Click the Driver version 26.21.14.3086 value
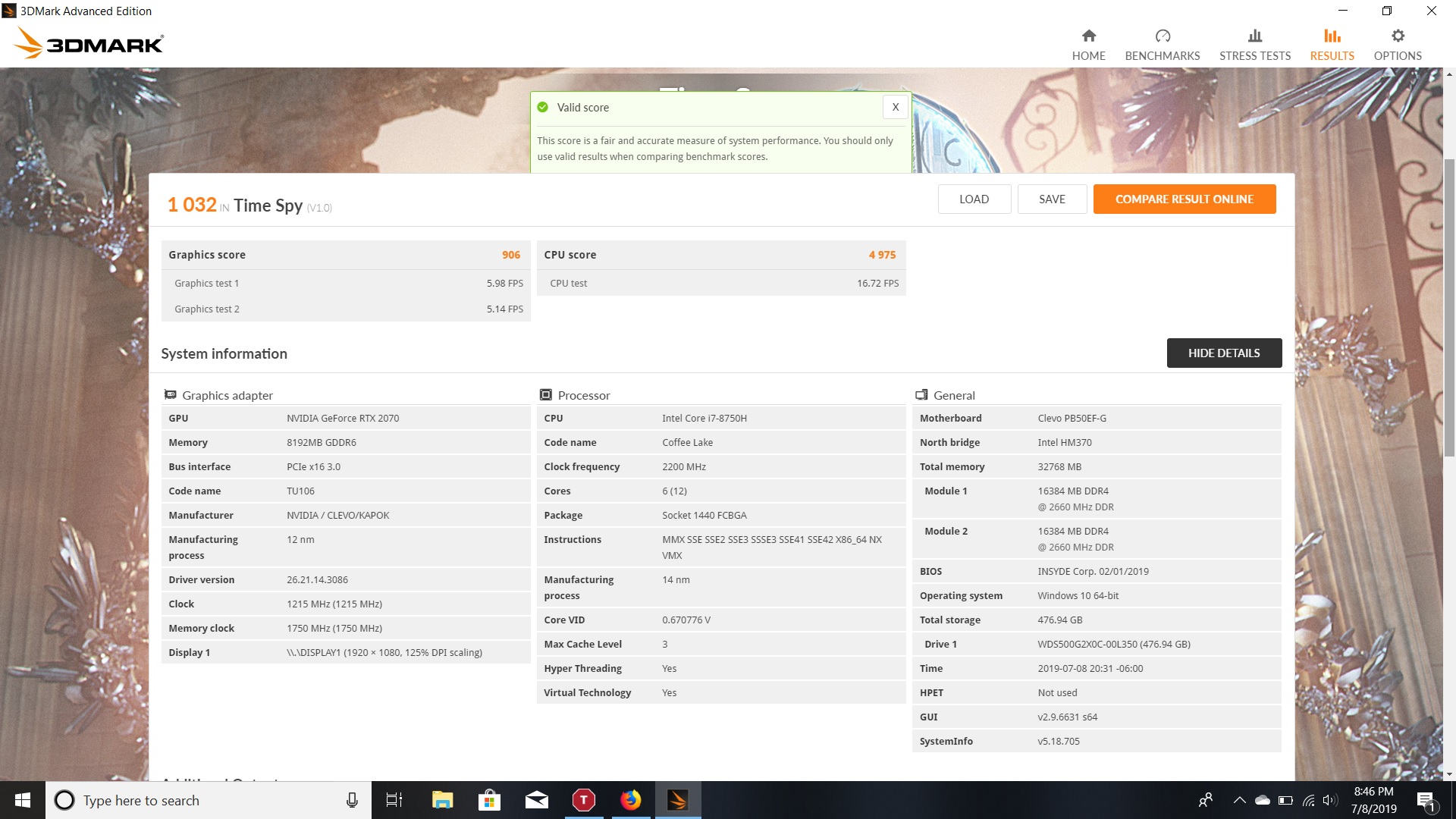Image resolution: width=1456 pixels, height=819 pixels. coord(317,579)
